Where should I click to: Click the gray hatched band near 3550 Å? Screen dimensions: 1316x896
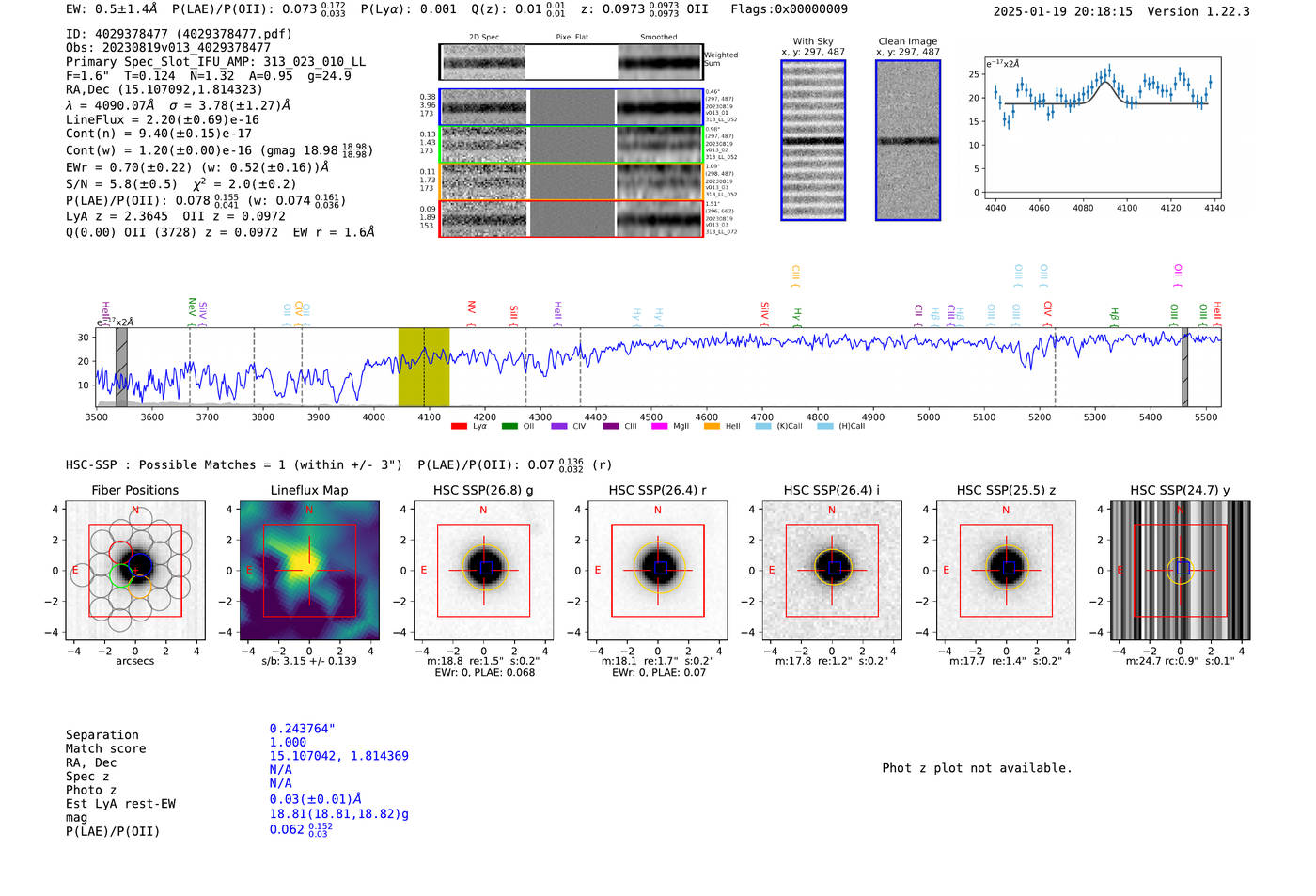pos(121,367)
